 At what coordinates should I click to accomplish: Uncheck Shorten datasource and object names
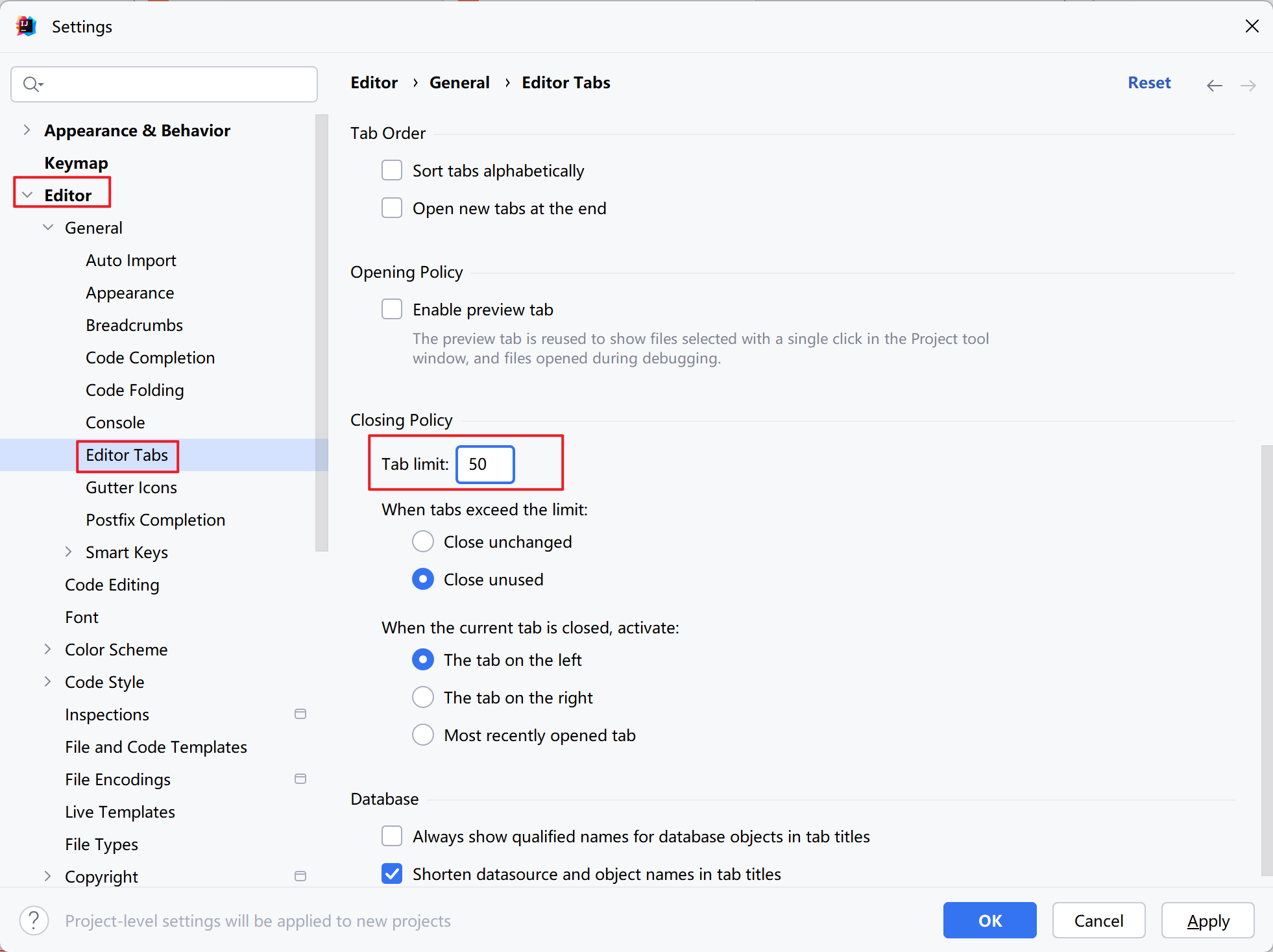[392, 873]
